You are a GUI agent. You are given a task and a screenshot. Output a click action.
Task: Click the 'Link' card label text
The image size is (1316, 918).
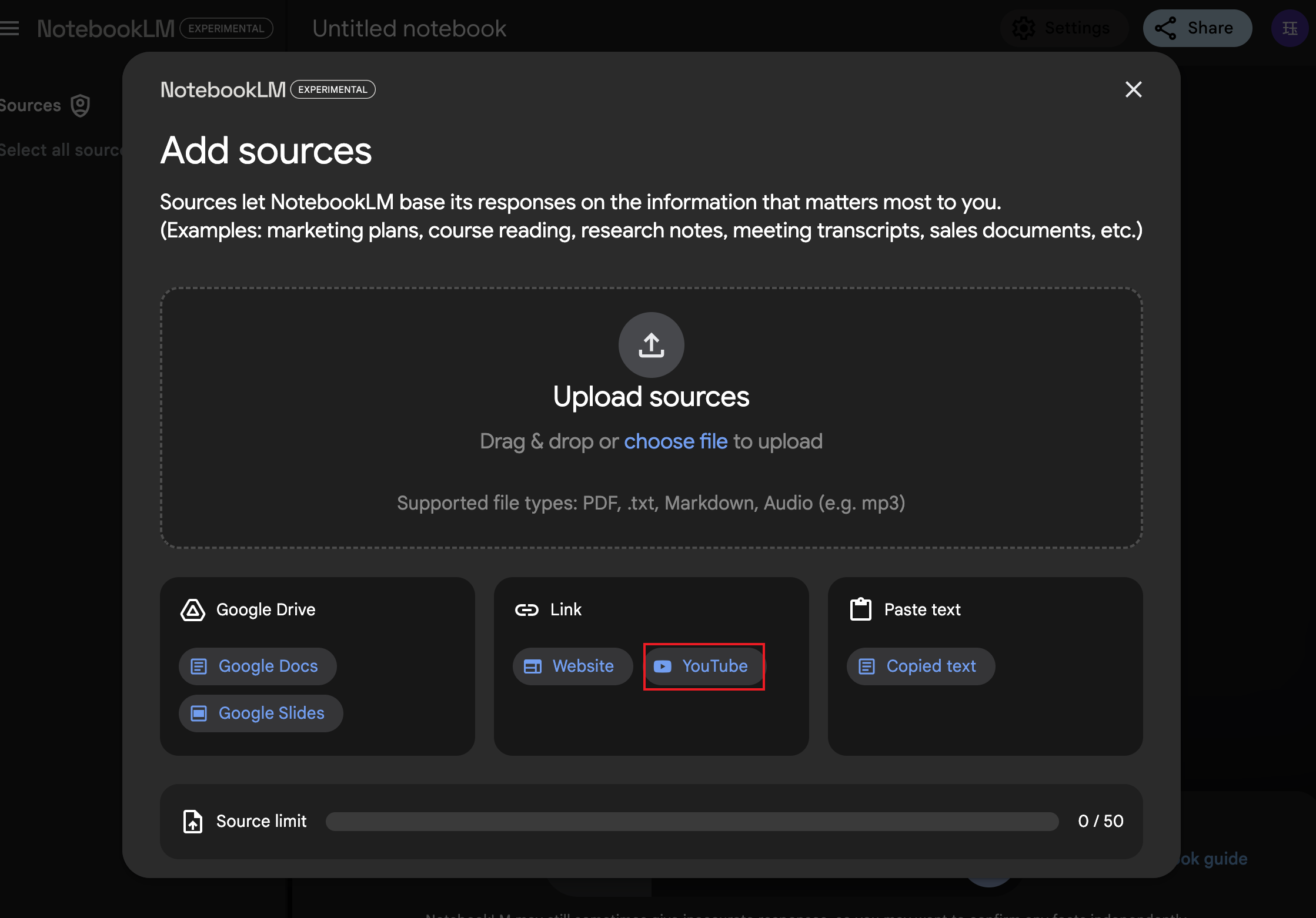(x=566, y=610)
